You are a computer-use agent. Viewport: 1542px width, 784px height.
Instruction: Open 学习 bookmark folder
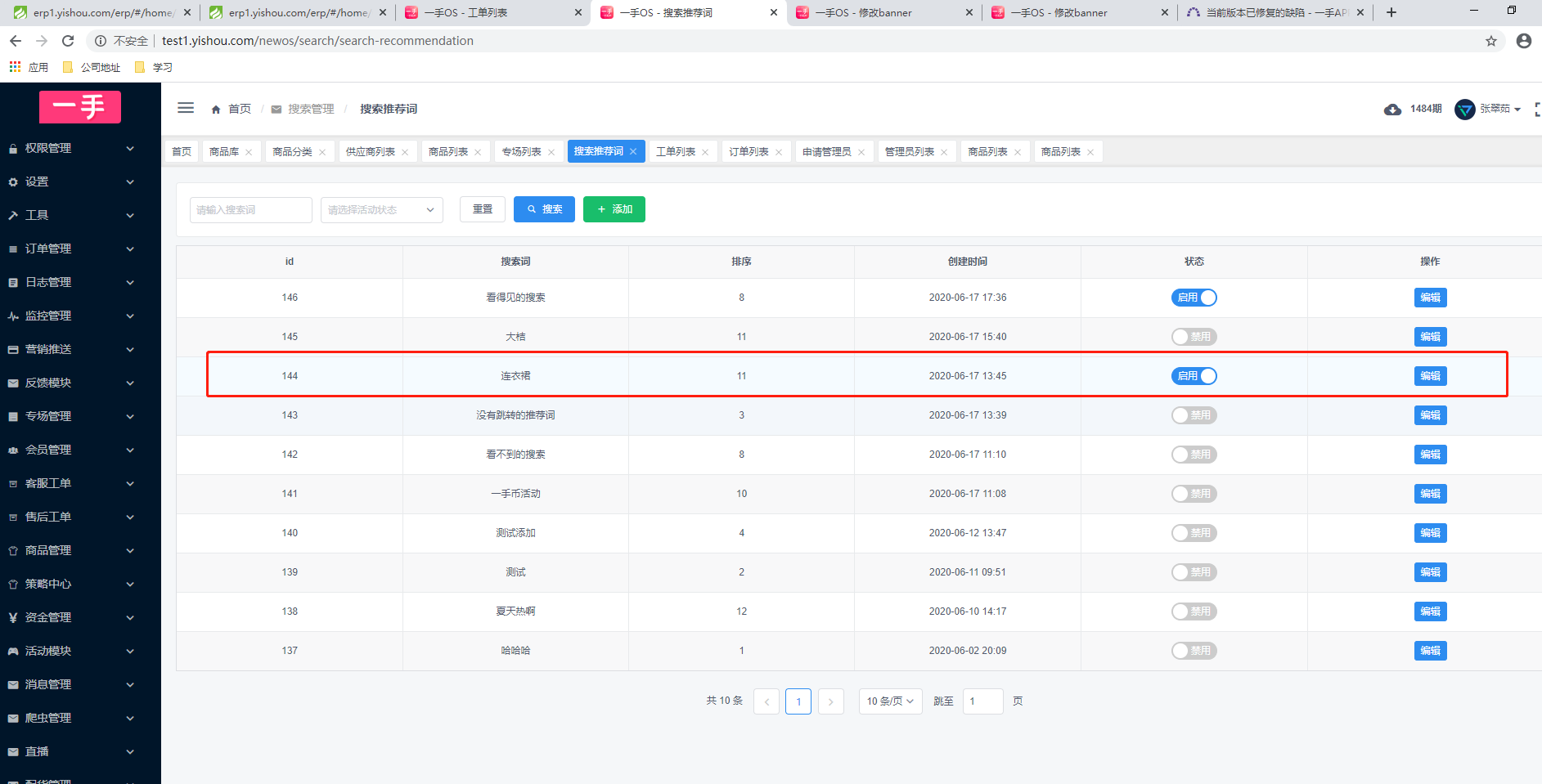(154, 67)
